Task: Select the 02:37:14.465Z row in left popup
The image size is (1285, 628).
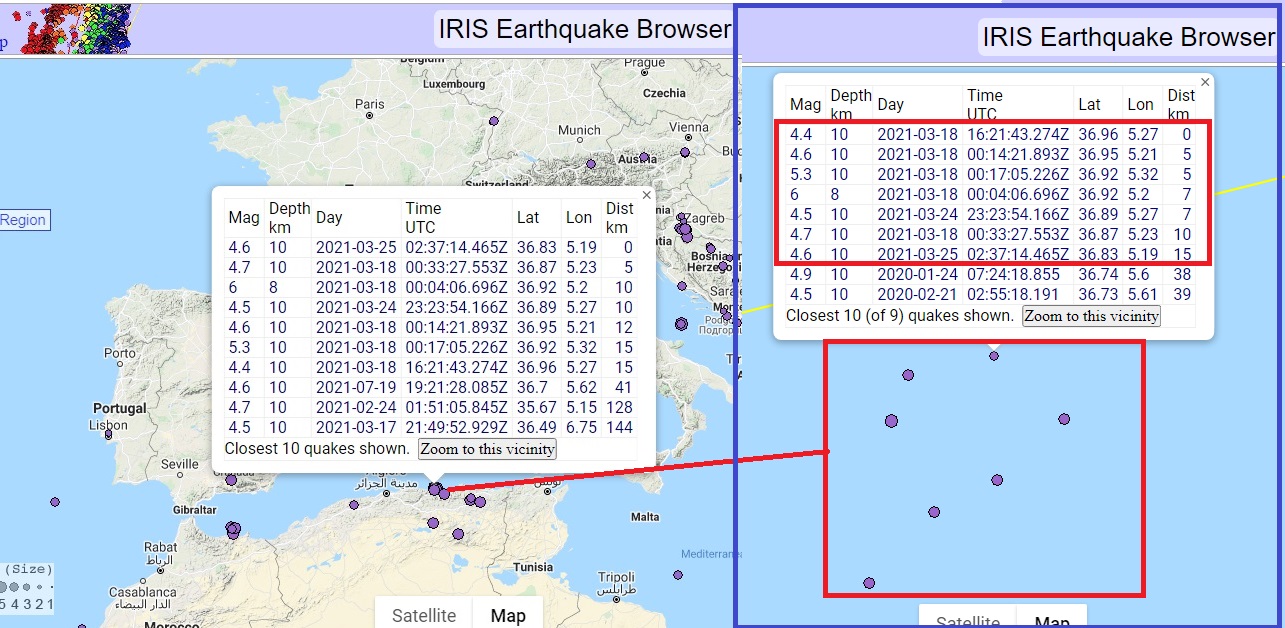Action: coord(430,247)
